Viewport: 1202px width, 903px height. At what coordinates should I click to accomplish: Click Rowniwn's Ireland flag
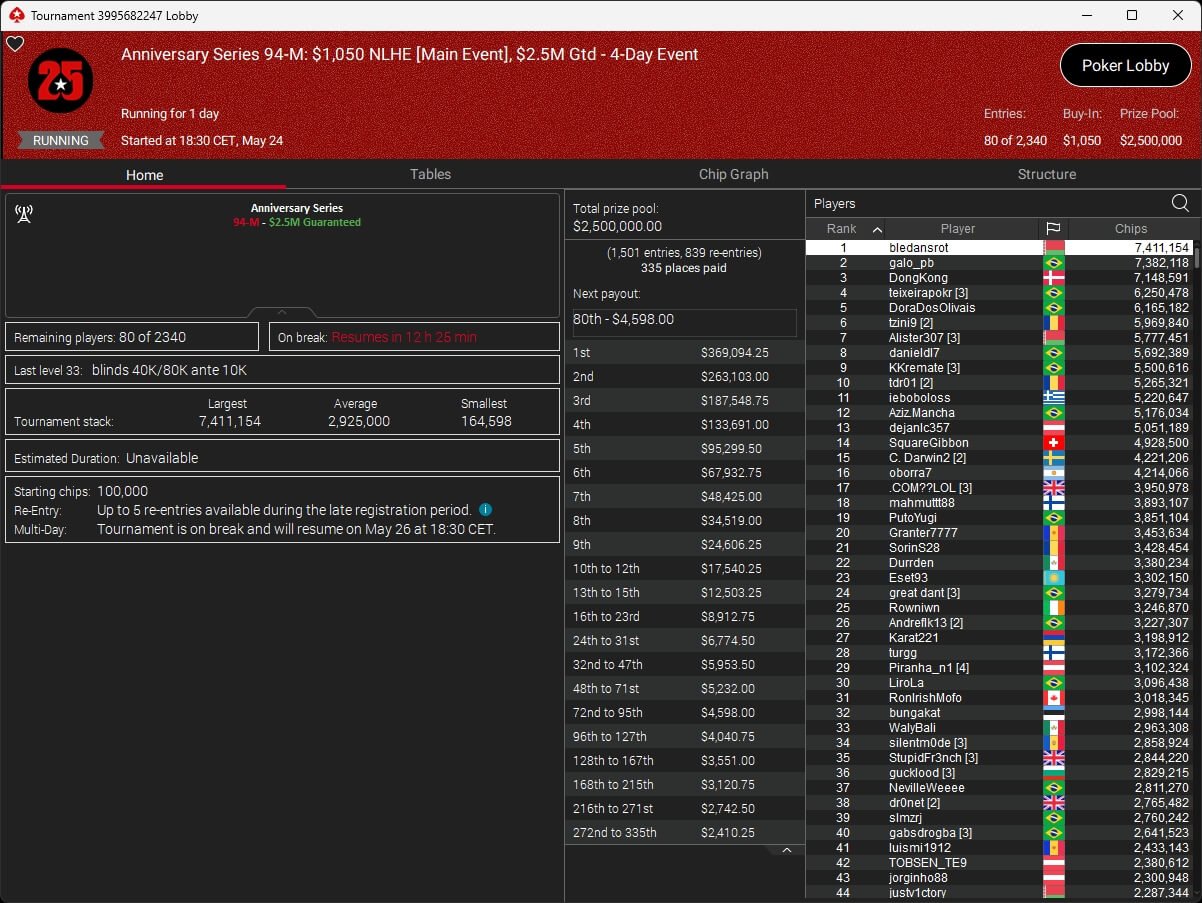(x=1054, y=607)
